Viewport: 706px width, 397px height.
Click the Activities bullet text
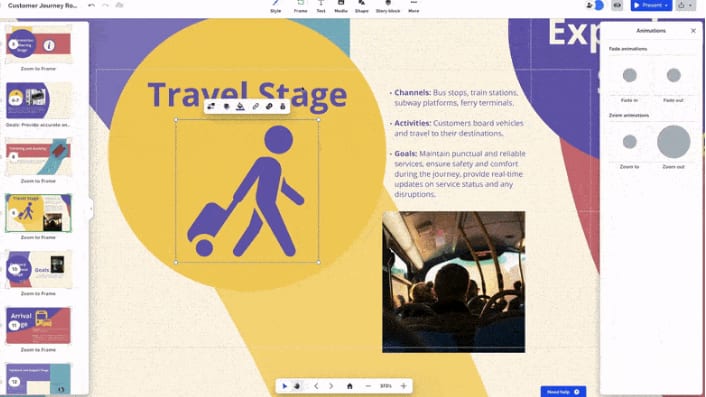coord(458,128)
